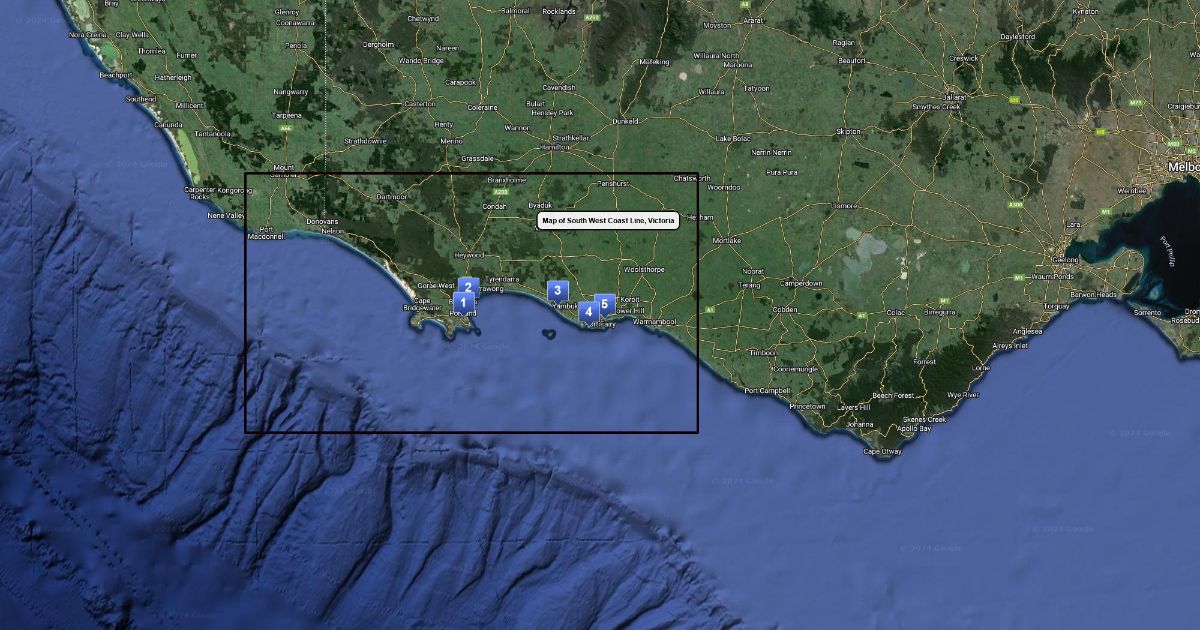Click the A66 road shield near Tarpeena
The height and width of the screenshot is (630, 1200).
(287, 128)
